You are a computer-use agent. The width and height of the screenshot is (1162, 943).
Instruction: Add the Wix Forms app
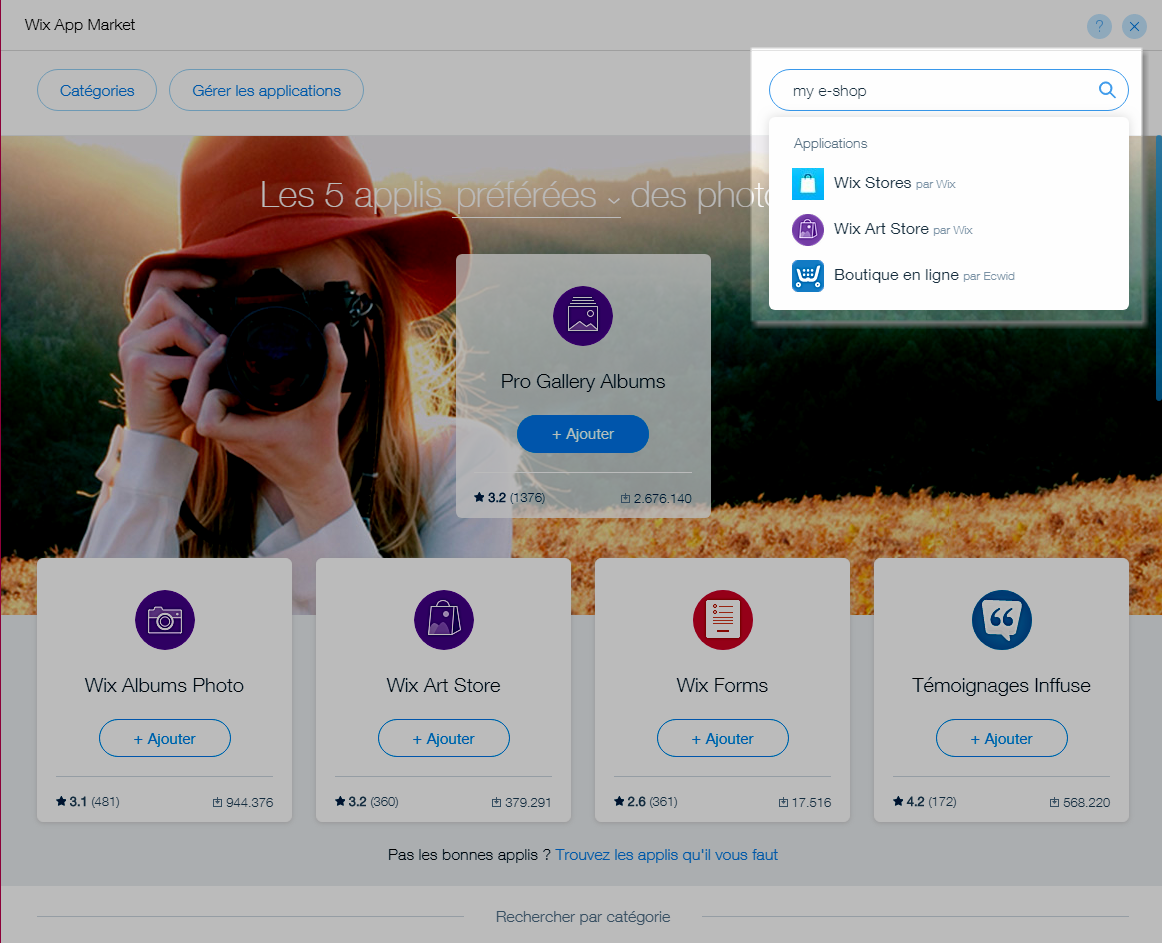722,739
